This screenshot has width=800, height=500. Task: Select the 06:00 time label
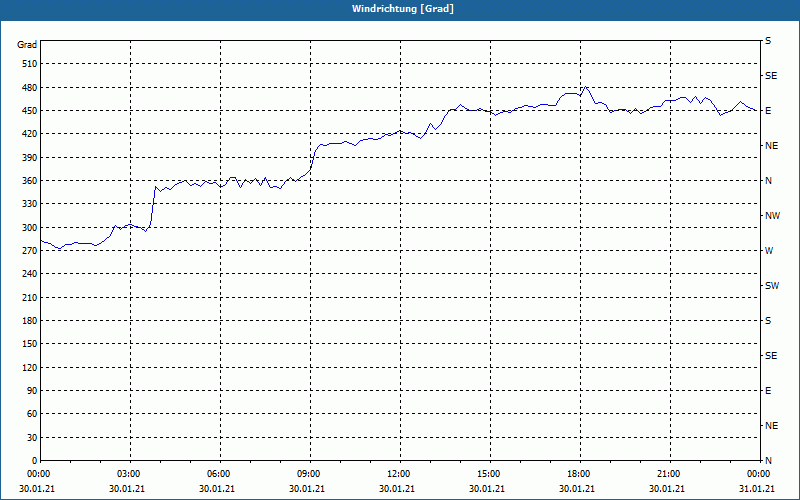[218, 474]
